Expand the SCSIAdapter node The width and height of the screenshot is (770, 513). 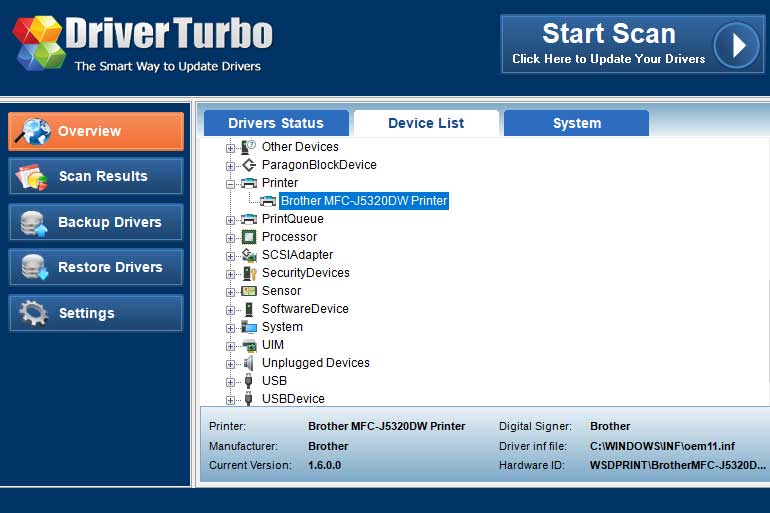click(x=230, y=256)
